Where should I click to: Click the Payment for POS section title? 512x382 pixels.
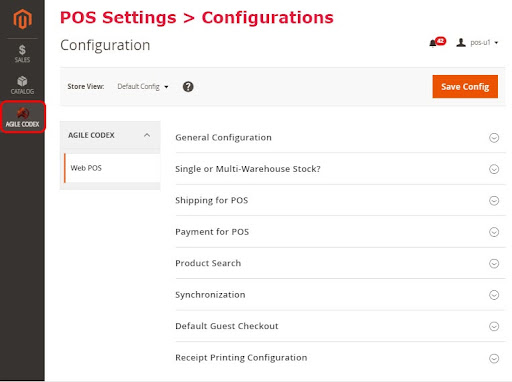pos(212,232)
